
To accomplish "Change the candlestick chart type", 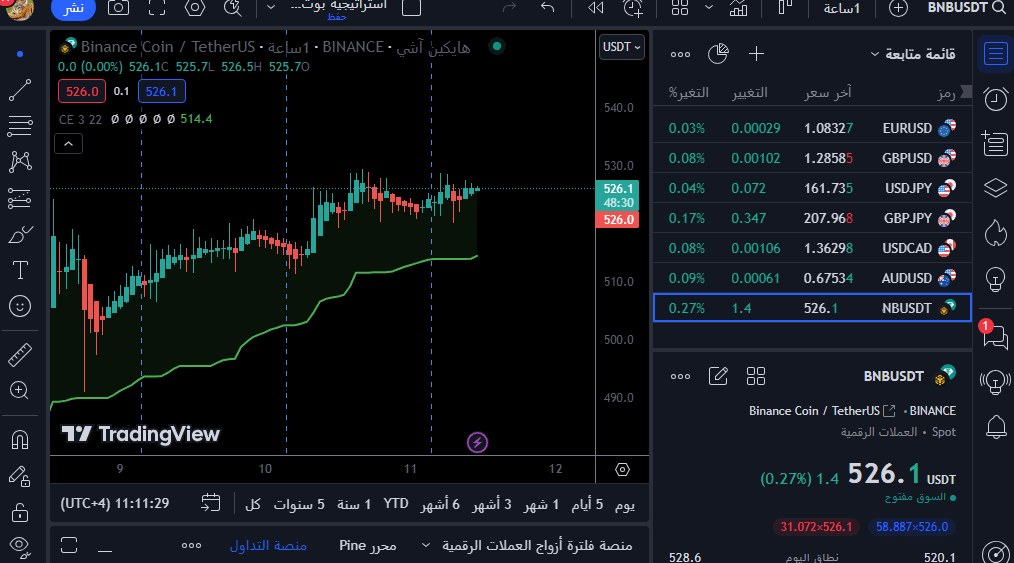I will (785, 8).
